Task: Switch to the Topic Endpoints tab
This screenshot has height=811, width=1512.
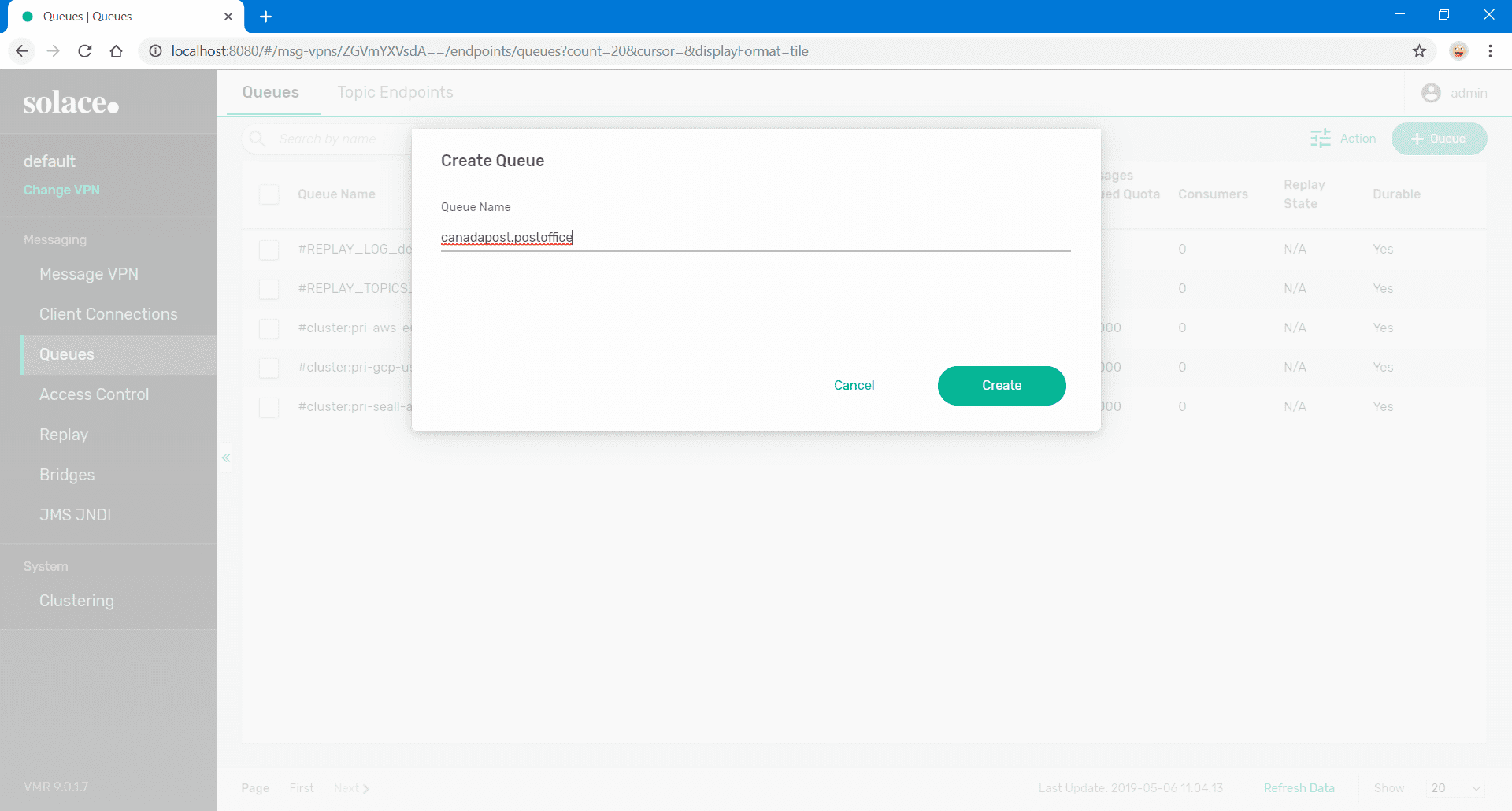Action: [x=395, y=92]
